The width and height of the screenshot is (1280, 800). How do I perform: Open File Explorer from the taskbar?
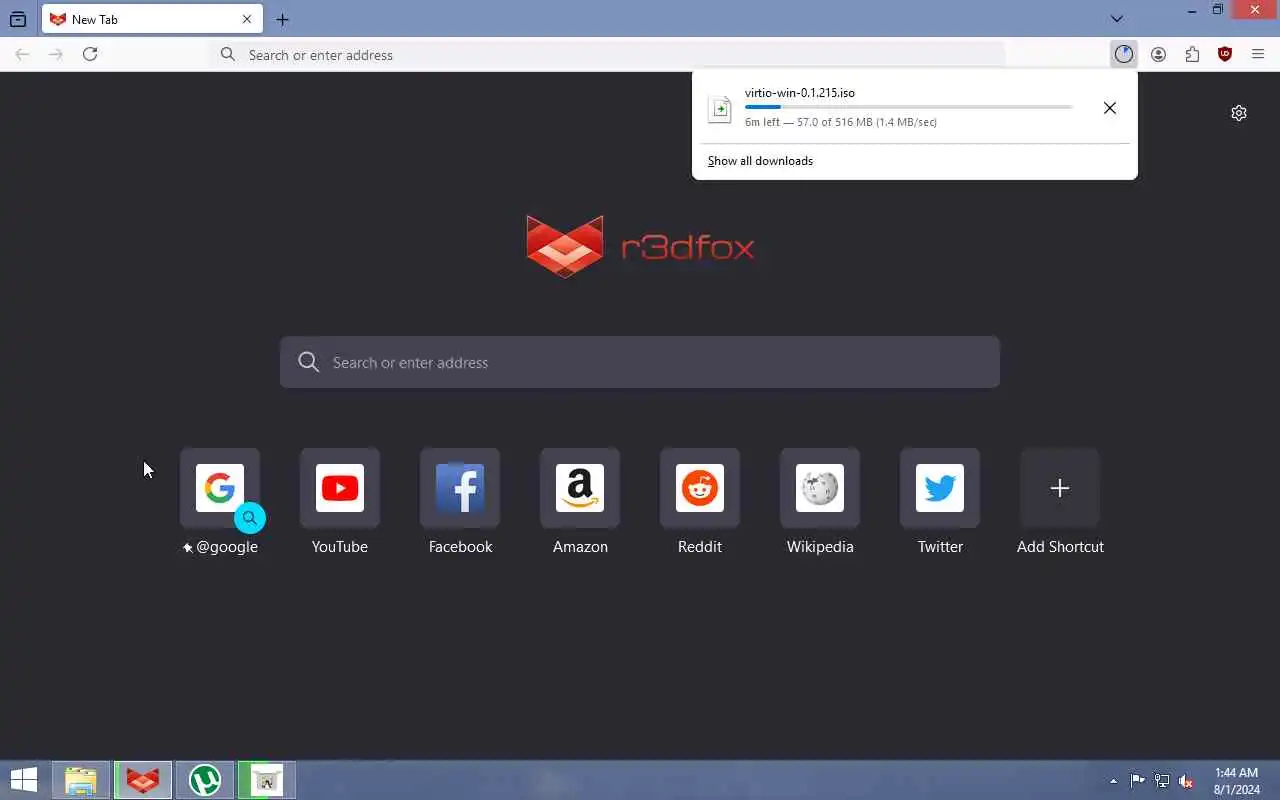(81, 780)
